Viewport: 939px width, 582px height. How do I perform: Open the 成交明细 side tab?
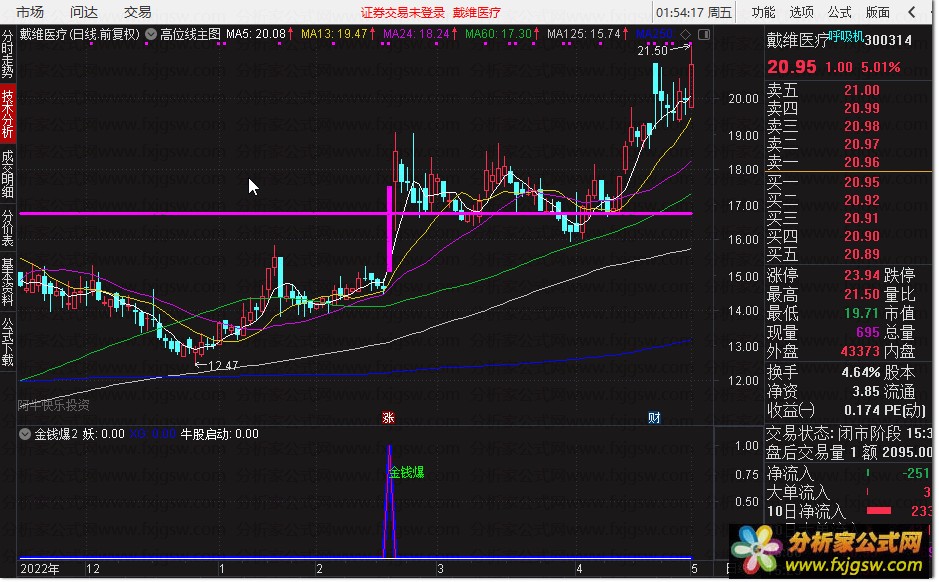coord(7,174)
